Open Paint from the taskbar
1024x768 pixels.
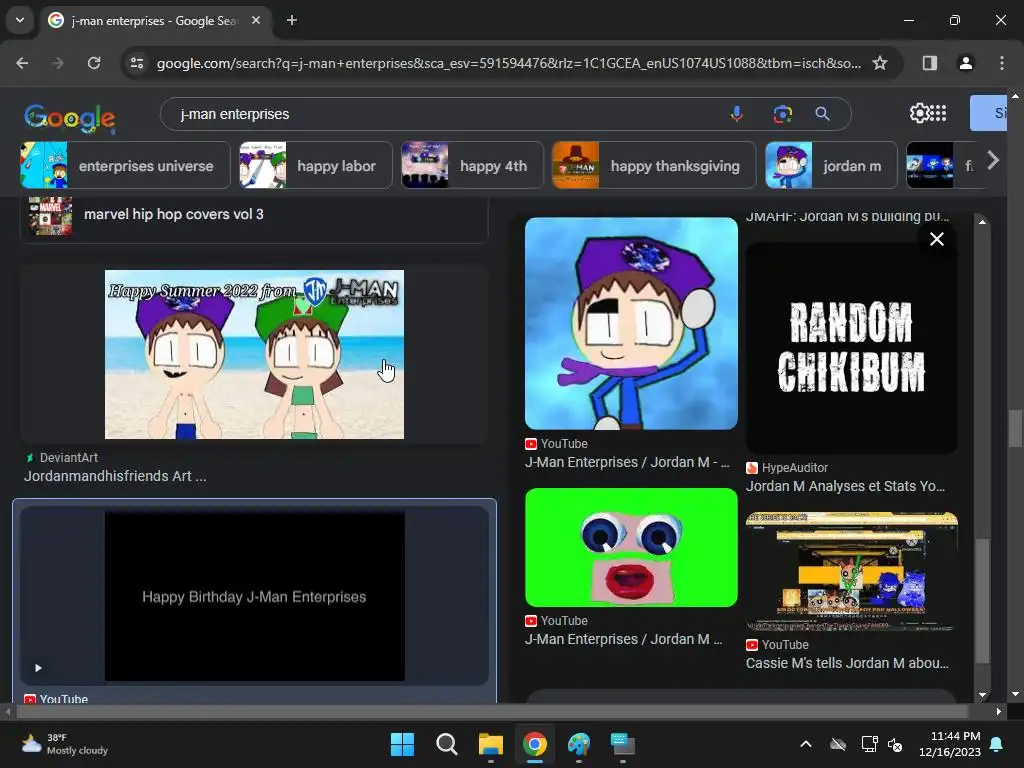pos(579,744)
